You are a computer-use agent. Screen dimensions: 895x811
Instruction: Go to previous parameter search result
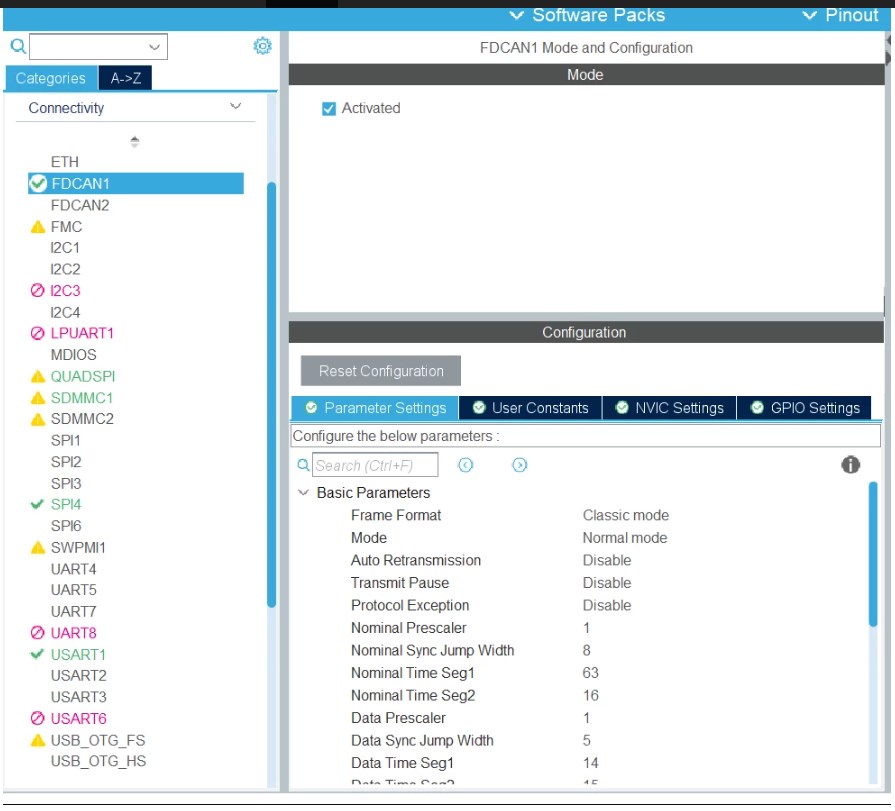tap(466, 465)
